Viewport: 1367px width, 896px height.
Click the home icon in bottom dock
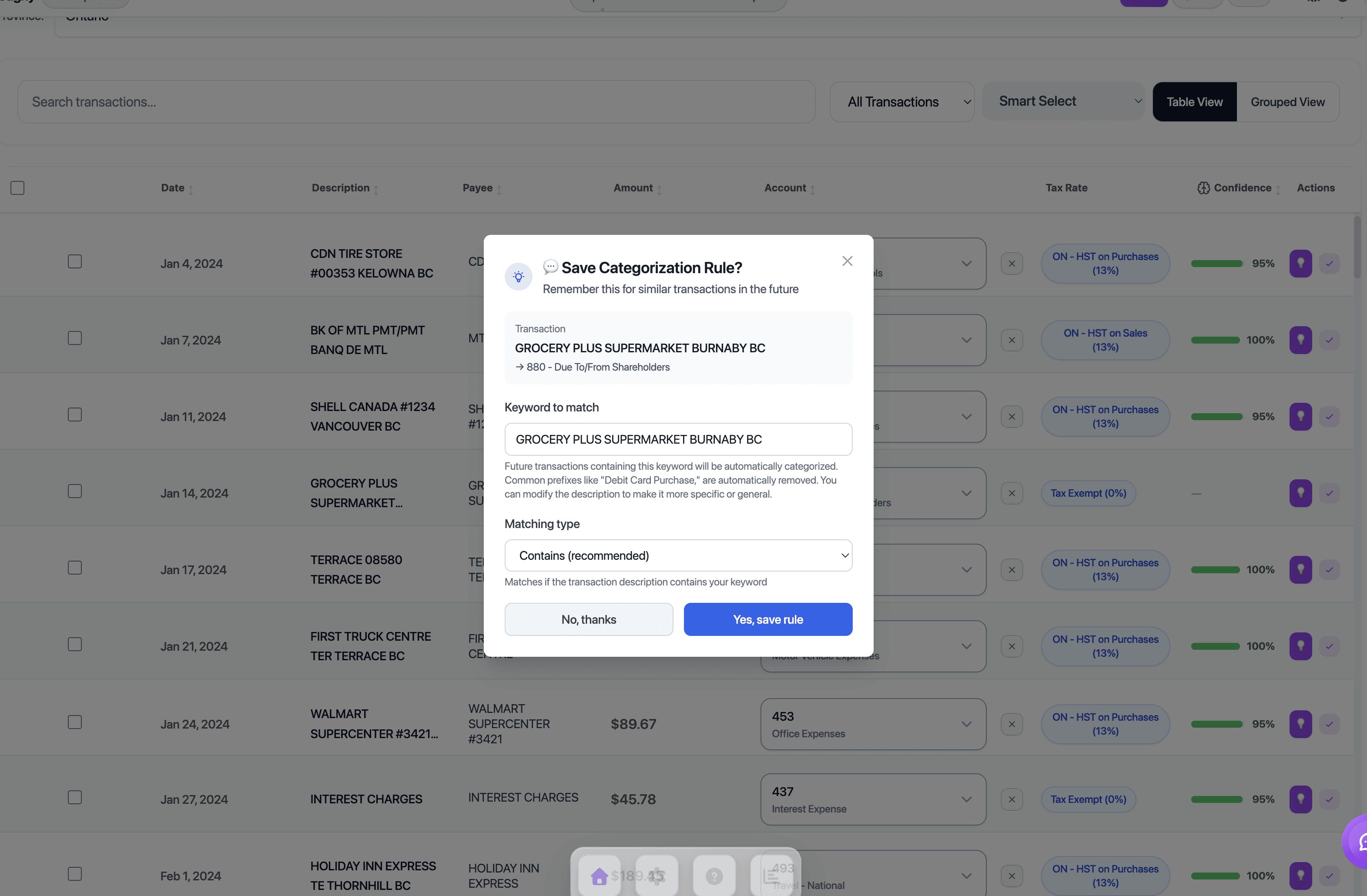click(599, 876)
